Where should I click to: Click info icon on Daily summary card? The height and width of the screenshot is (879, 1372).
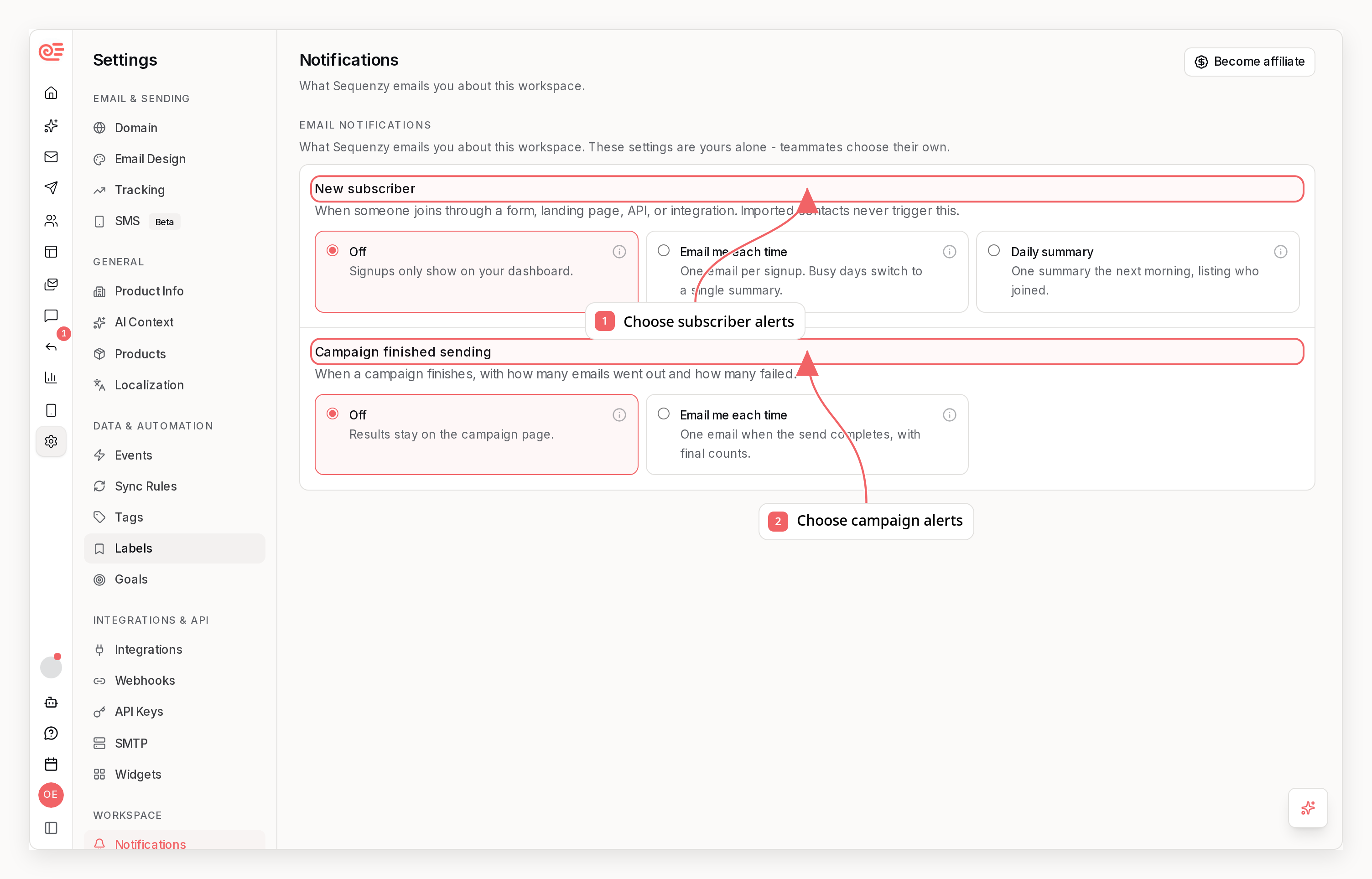1281,252
